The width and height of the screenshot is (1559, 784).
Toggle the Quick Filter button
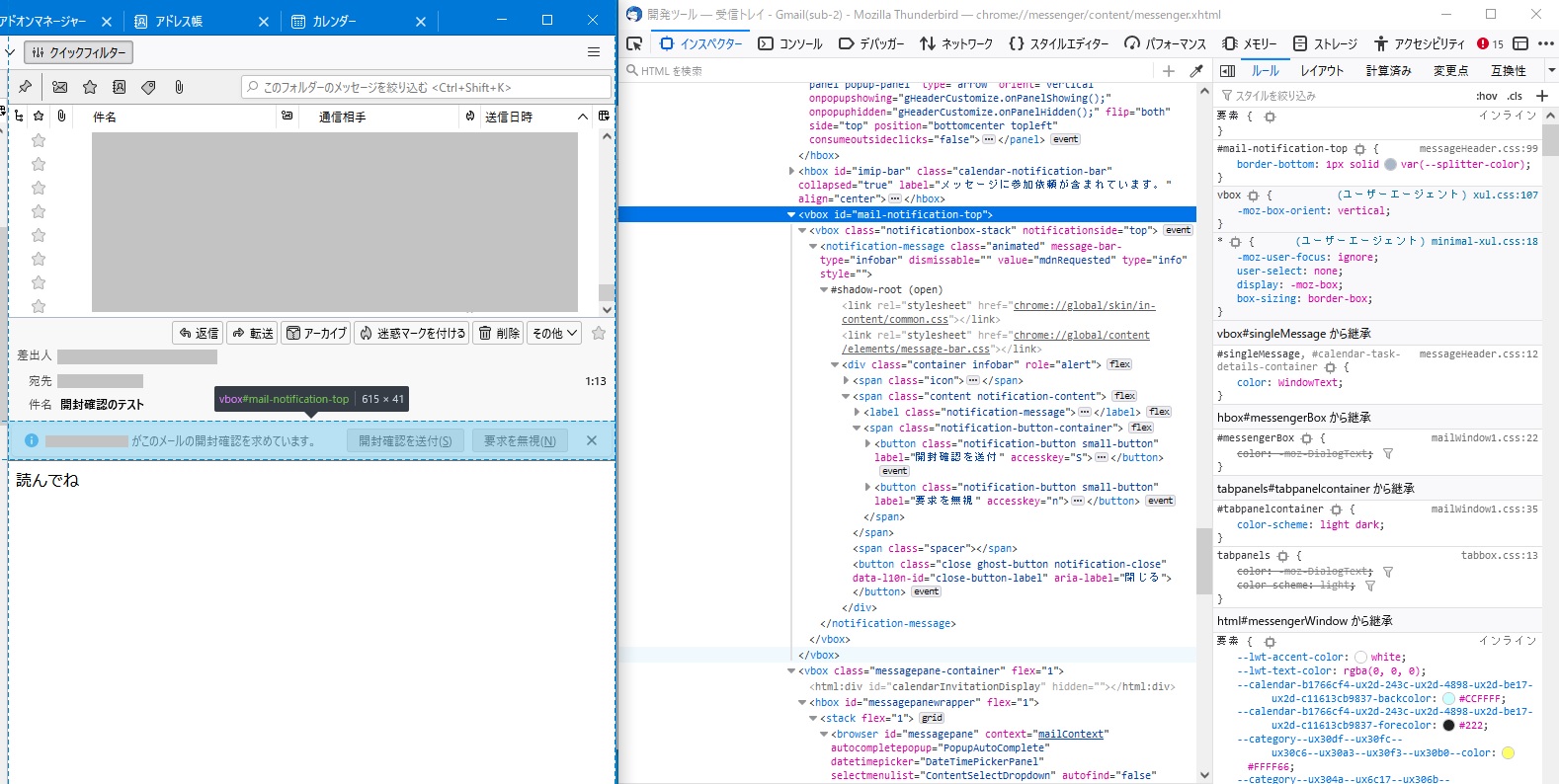[x=79, y=52]
